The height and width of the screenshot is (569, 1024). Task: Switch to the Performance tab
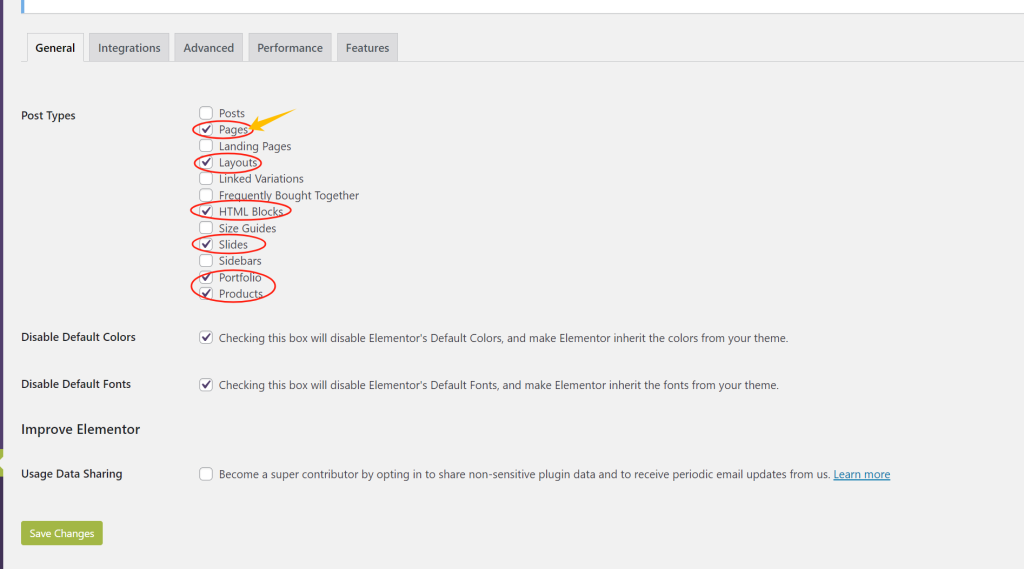pos(290,48)
